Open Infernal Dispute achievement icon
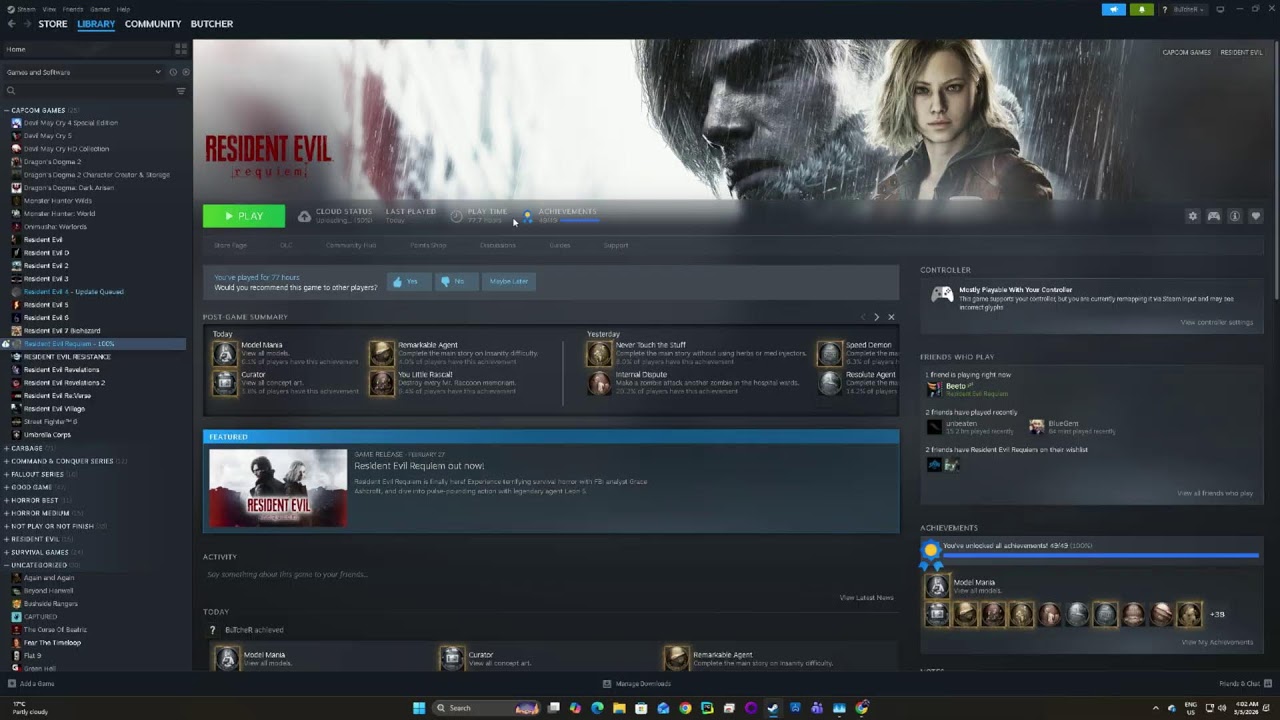1280x720 pixels. pos(599,383)
